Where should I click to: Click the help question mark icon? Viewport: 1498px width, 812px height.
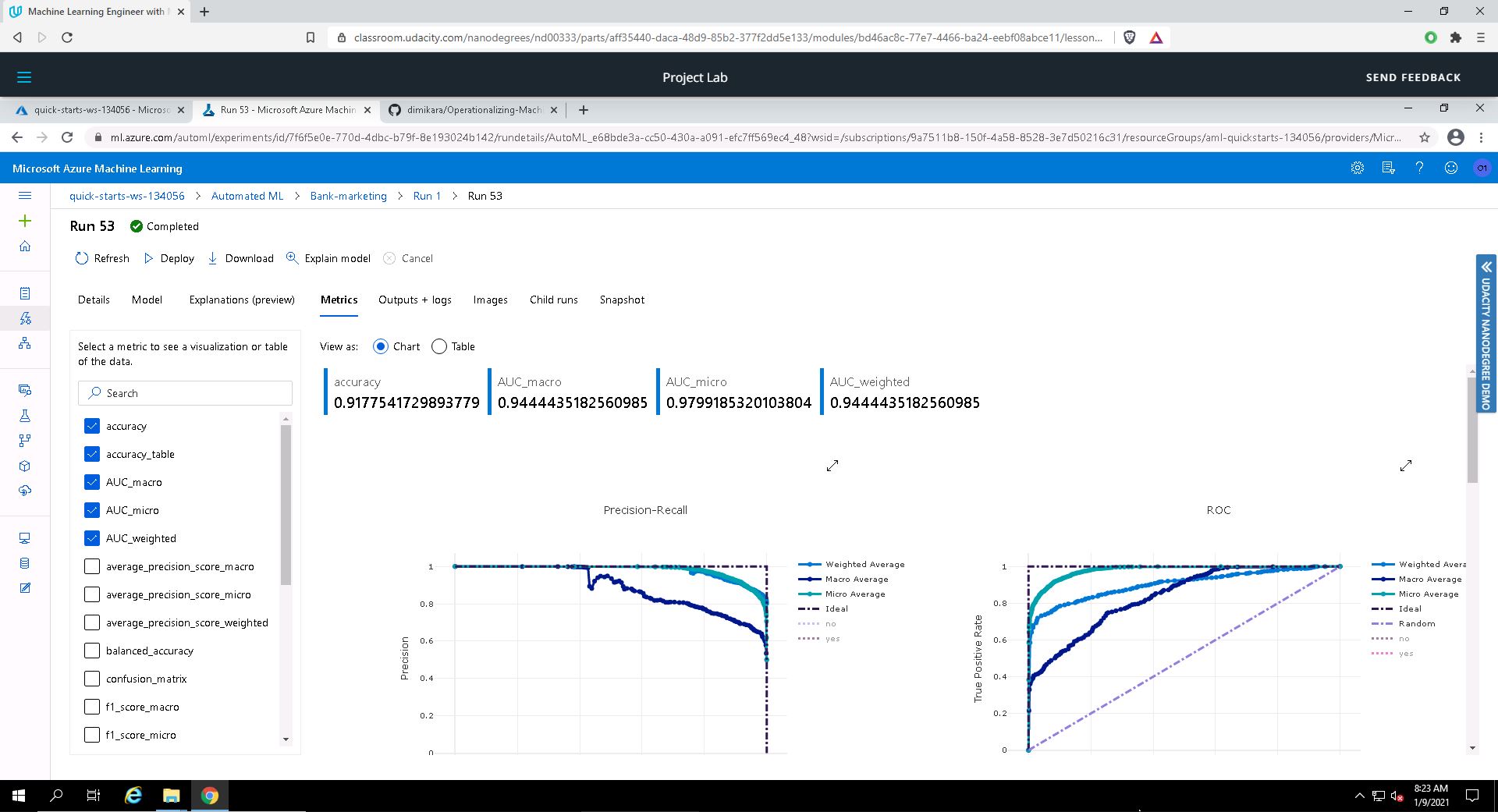pyautogui.click(x=1420, y=168)
